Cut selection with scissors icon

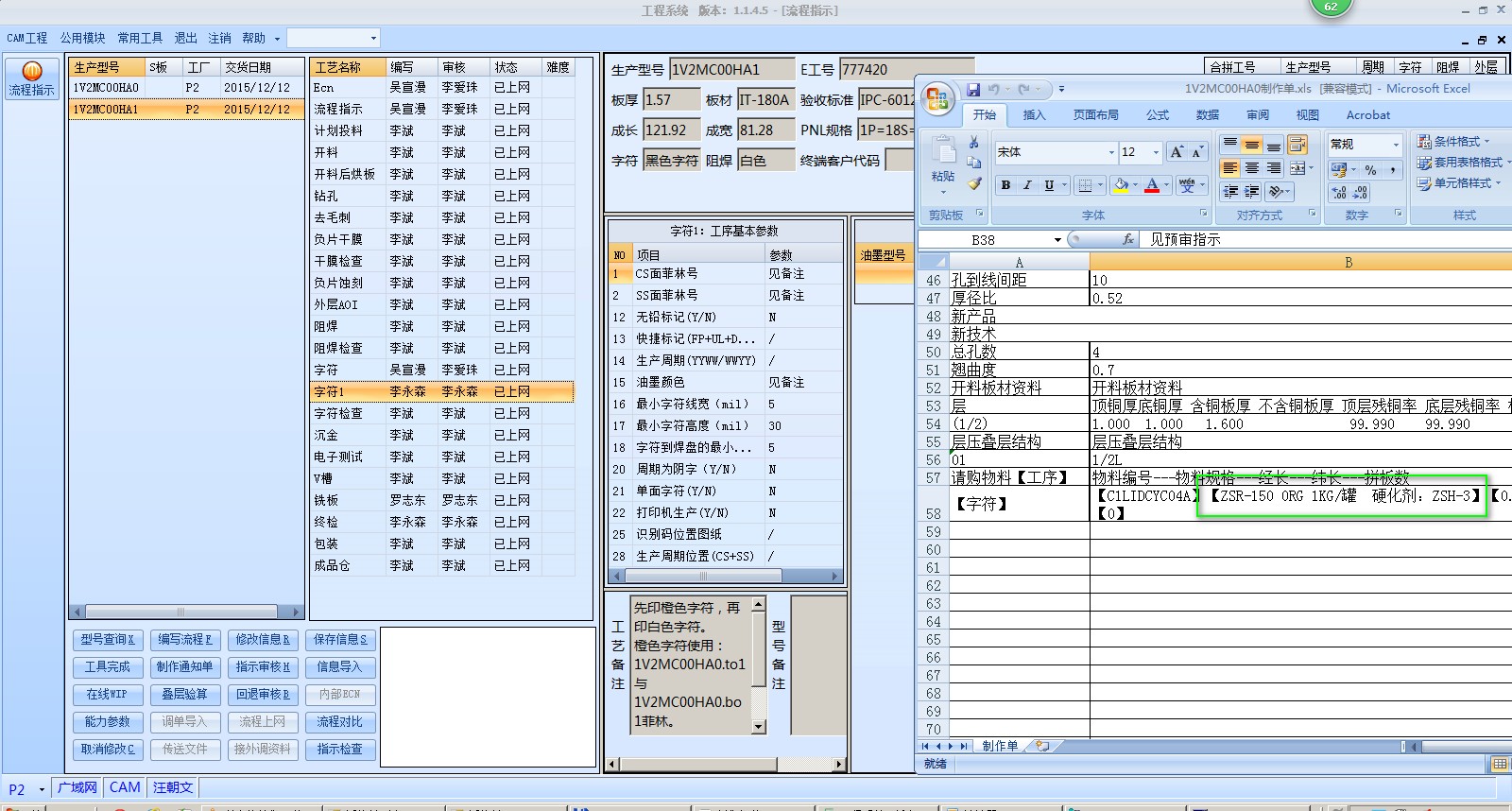973,143
